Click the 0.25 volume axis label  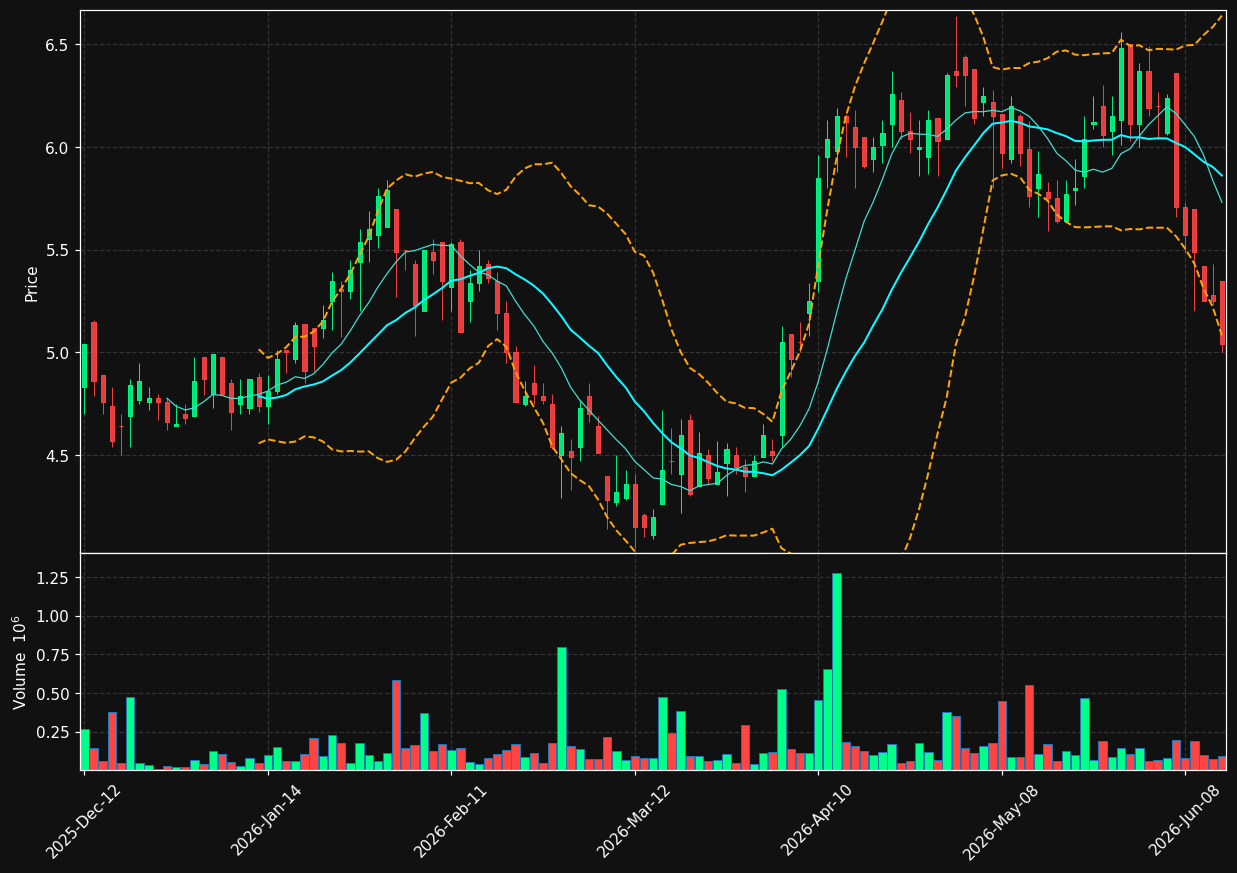(x=52, y=732)
